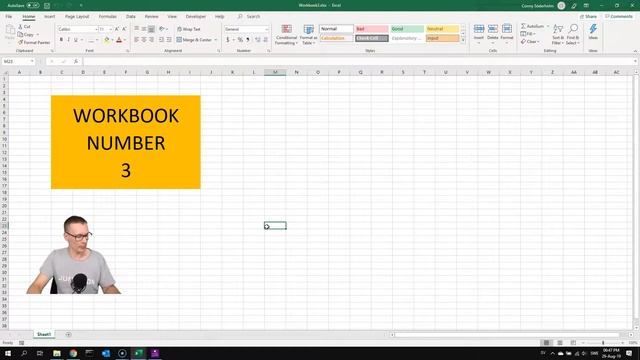Open the text Orientation menu
The width and height of the screenshot is (640, 360).
click(163, 29)
